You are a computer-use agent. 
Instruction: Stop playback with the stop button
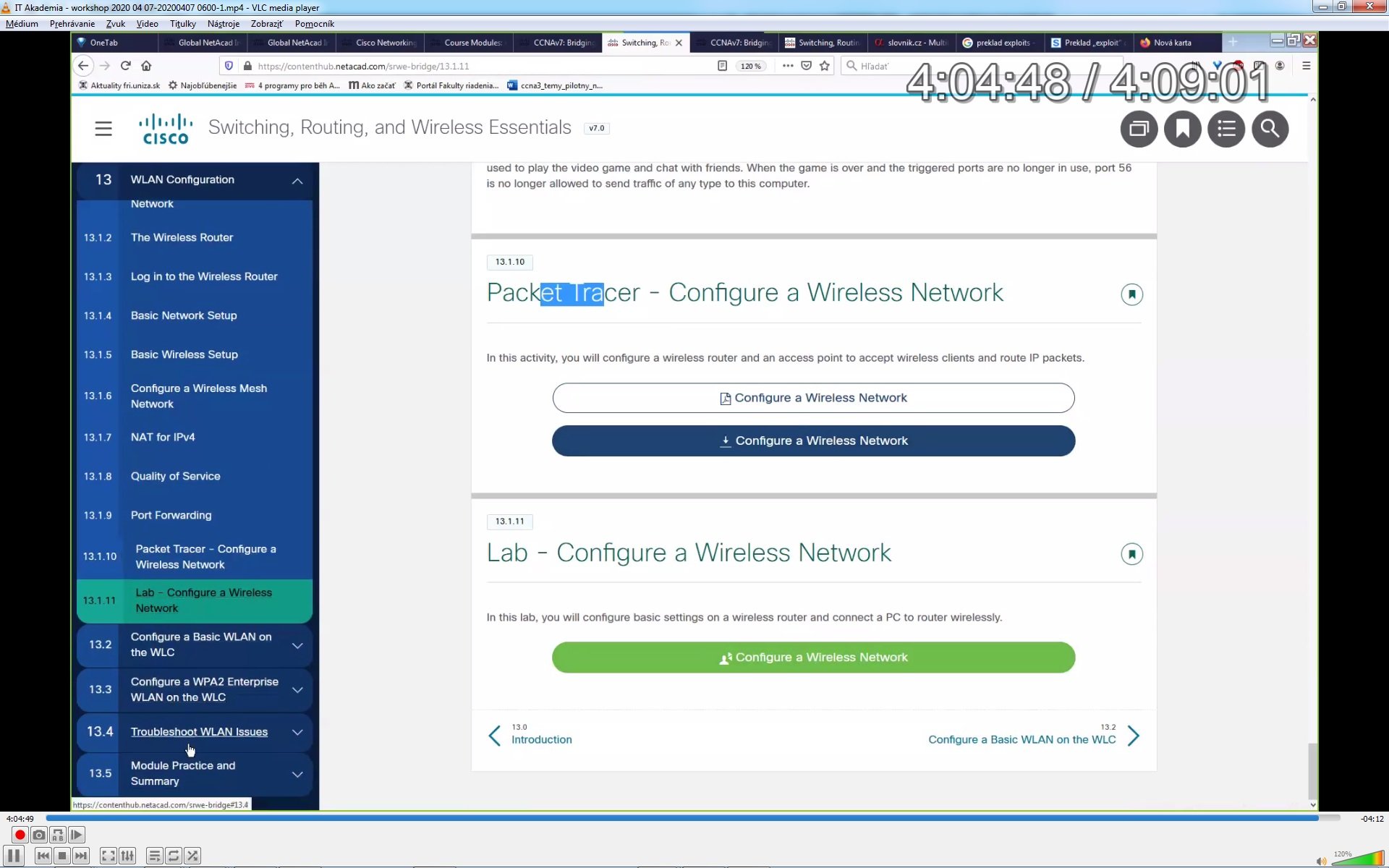tap(62, 856)
